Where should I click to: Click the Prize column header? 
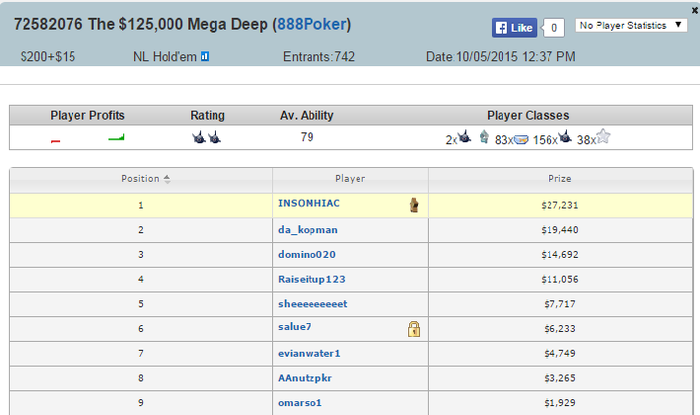pyautogui.click(x=560, y=179)
